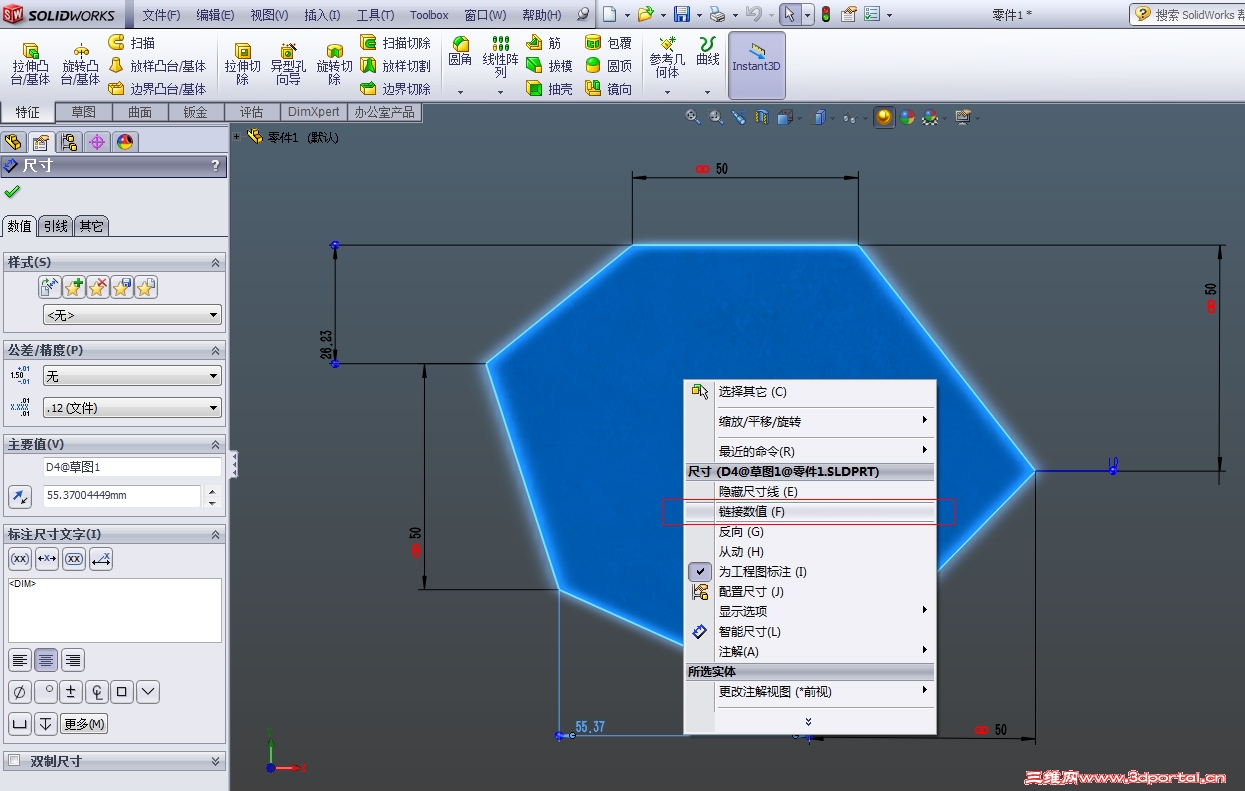The image size is (1245, 791).
Task: Collapse the Primary Value (主要值) section
Action: 215,445
